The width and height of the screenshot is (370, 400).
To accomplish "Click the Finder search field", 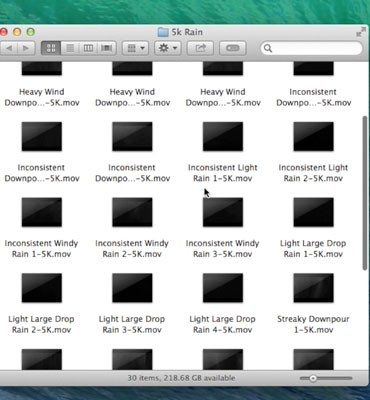I will (x=311, y=48).
